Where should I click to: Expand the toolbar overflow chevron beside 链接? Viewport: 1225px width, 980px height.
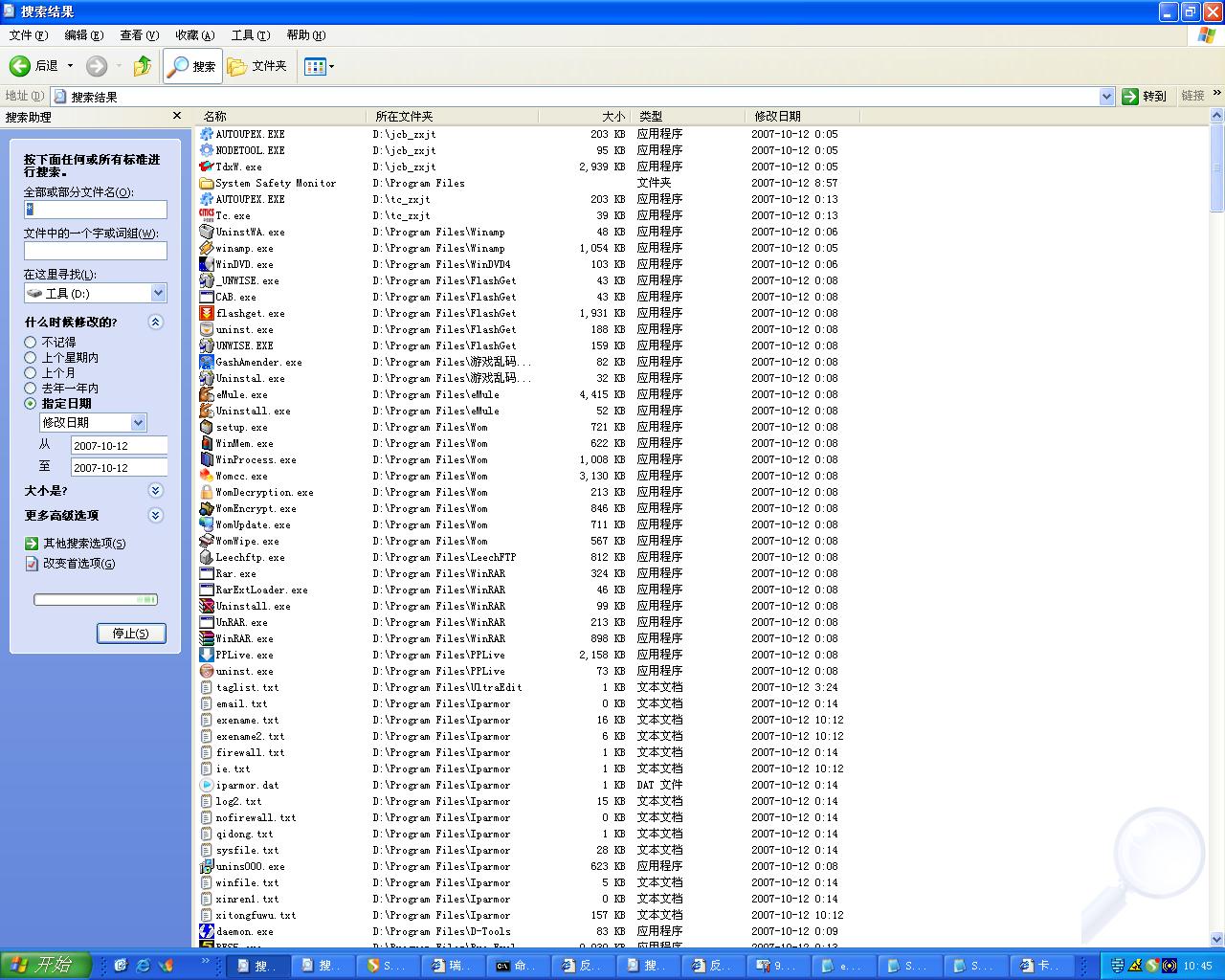point(1217,93)
